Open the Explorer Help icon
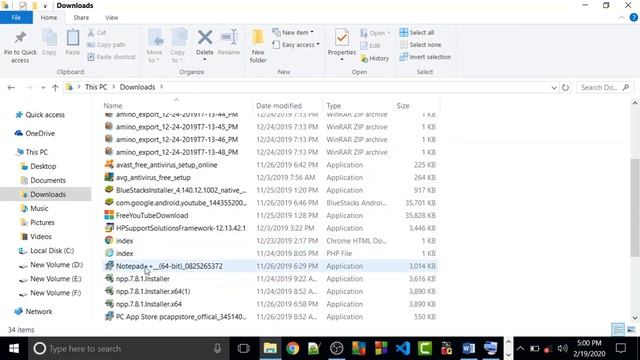The width and height of the screenshot is (640, 360). pyautogui.click(x=633, y=18)
